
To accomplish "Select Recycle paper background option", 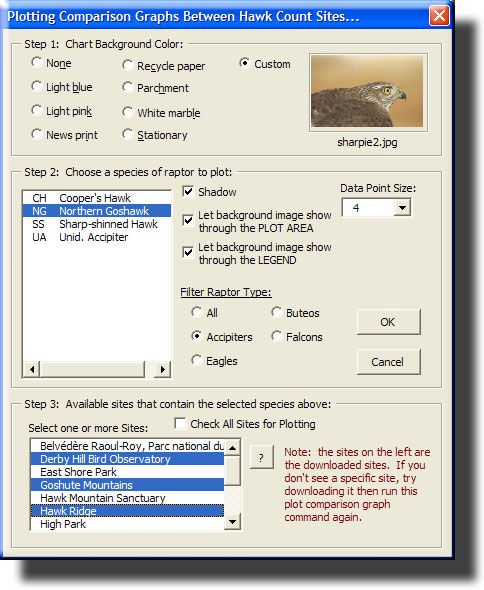I will 128,65.
